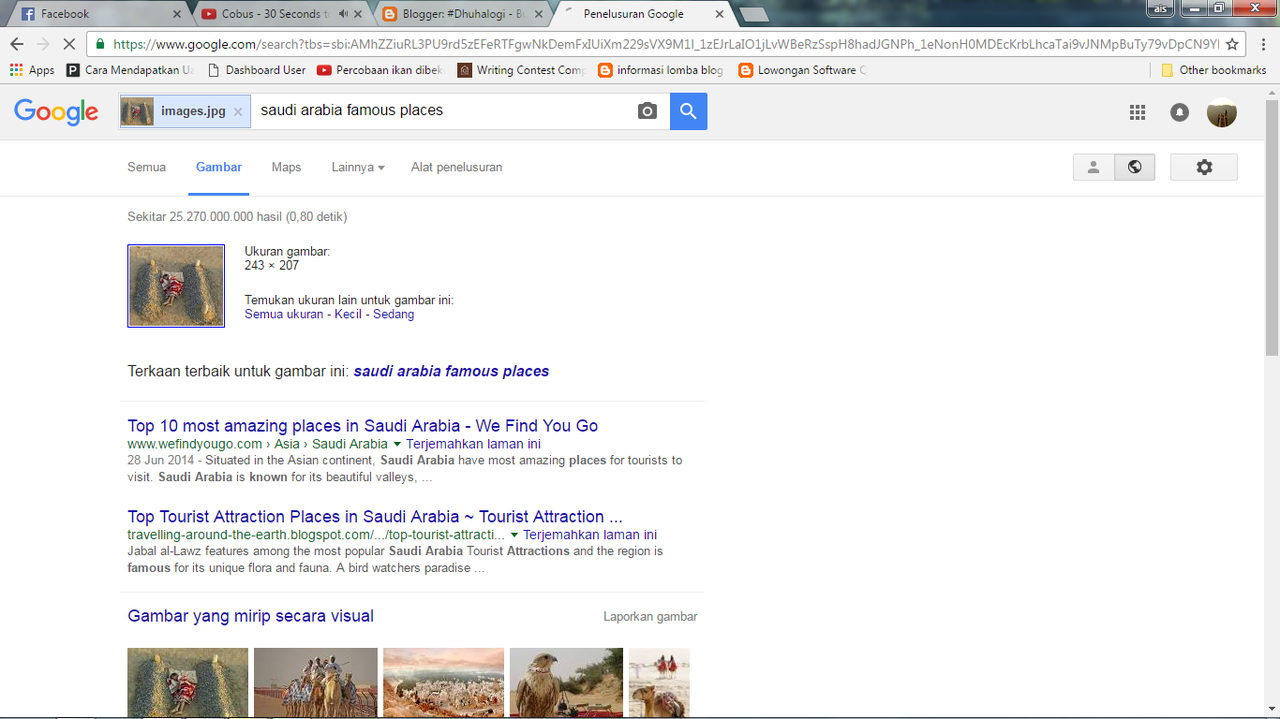The width and height of the screenshot is (1280, 719).
Task: Expand wefindyougo result options arrow
Action: coord(397,444)
